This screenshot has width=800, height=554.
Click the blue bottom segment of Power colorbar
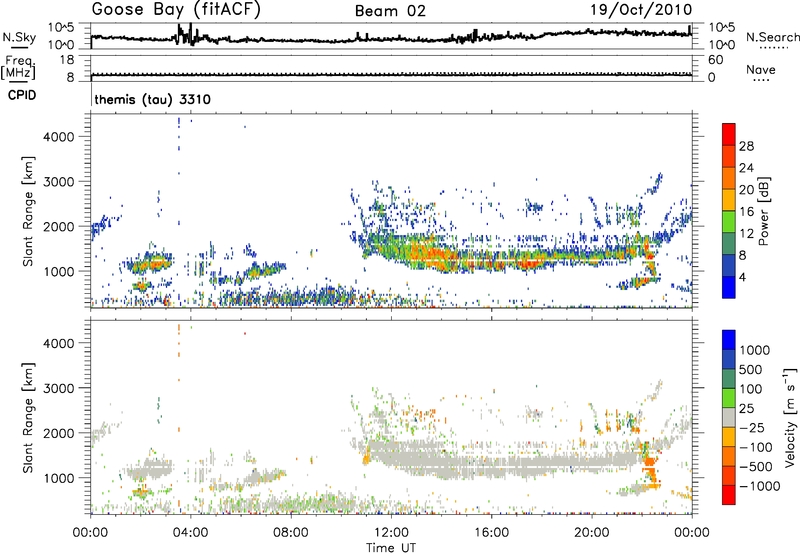(x=729, y=288)
